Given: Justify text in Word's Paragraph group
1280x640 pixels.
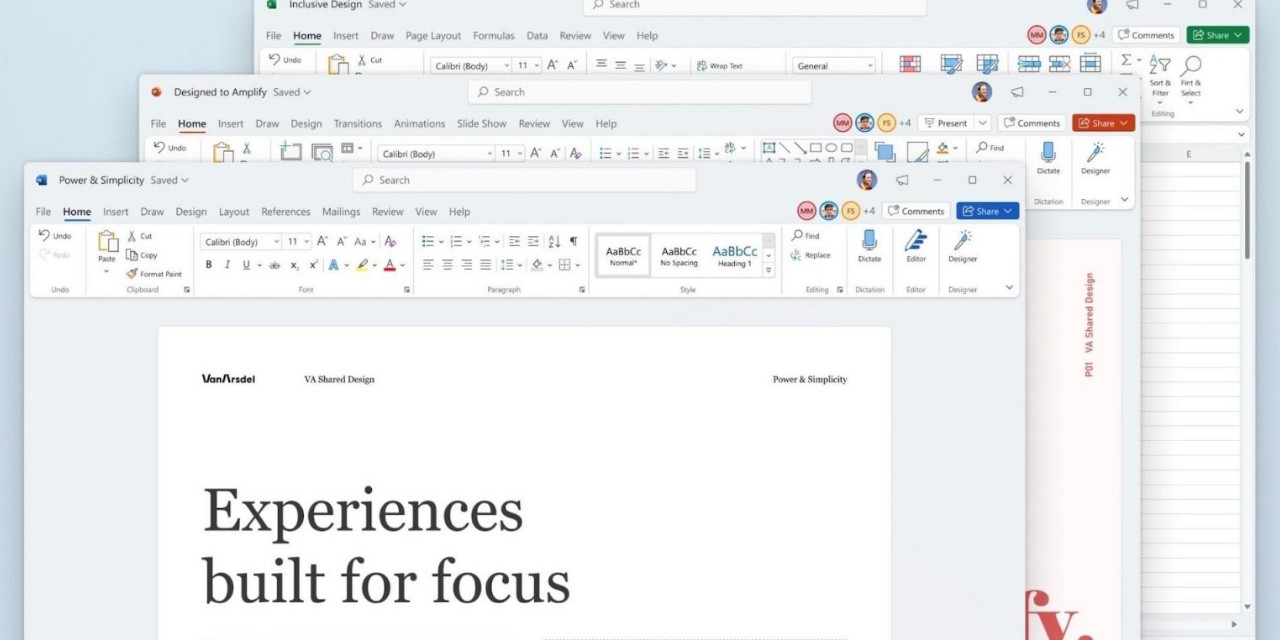Looking at the screenshot, I should (485, 265).
